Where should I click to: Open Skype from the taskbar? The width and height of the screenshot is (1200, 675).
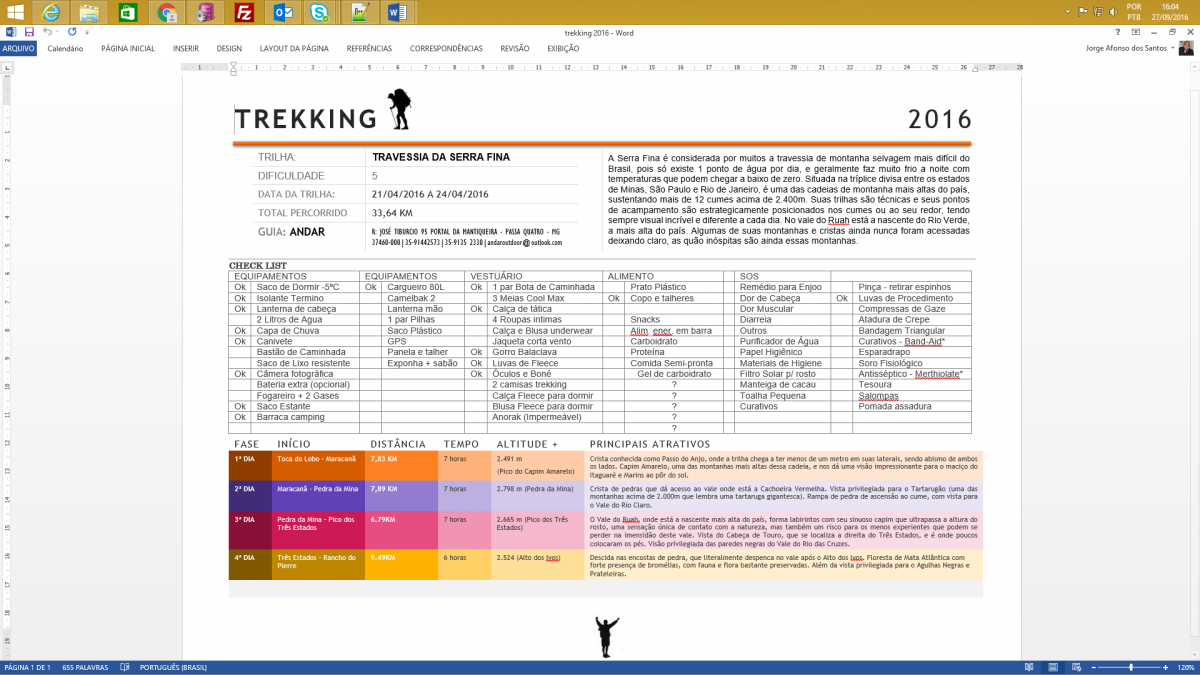319,13
